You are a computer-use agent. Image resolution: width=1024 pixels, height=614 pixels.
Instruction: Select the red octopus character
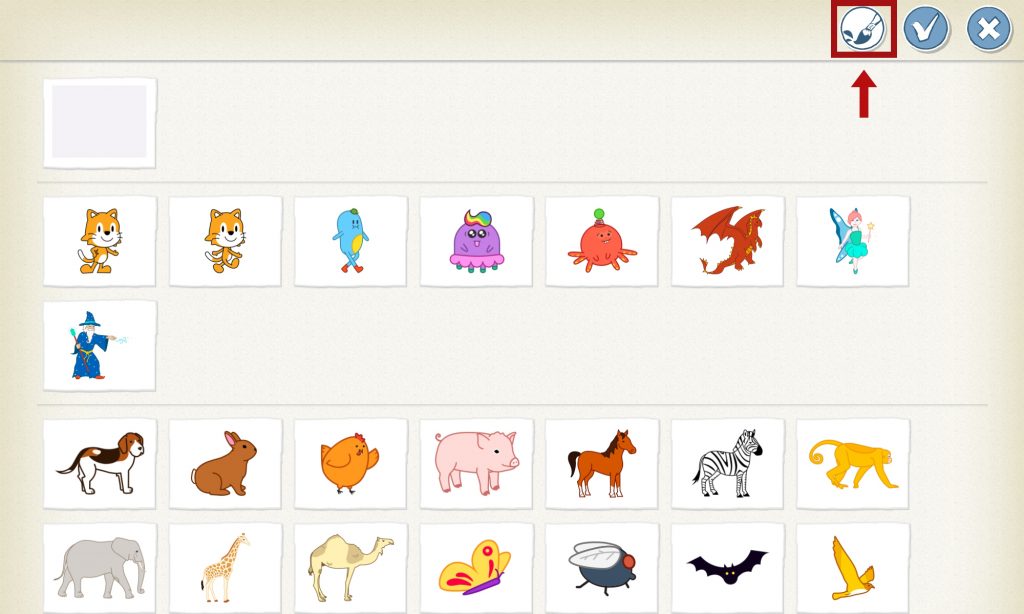[602, 241]
